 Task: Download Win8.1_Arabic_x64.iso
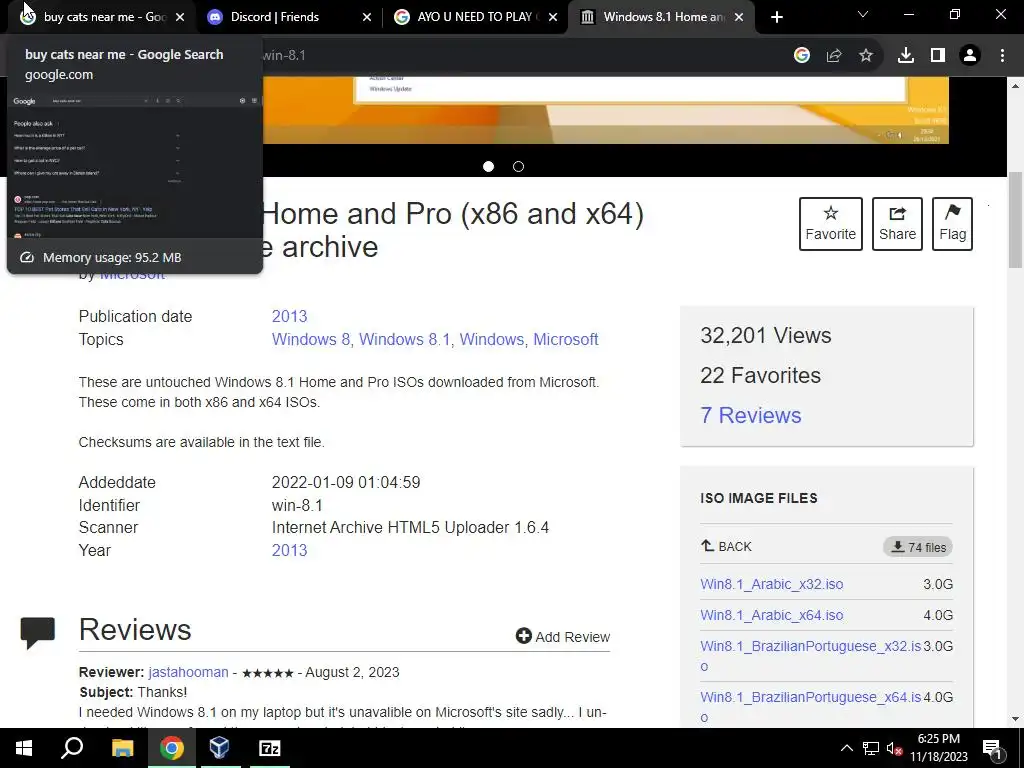coord(771,615)
